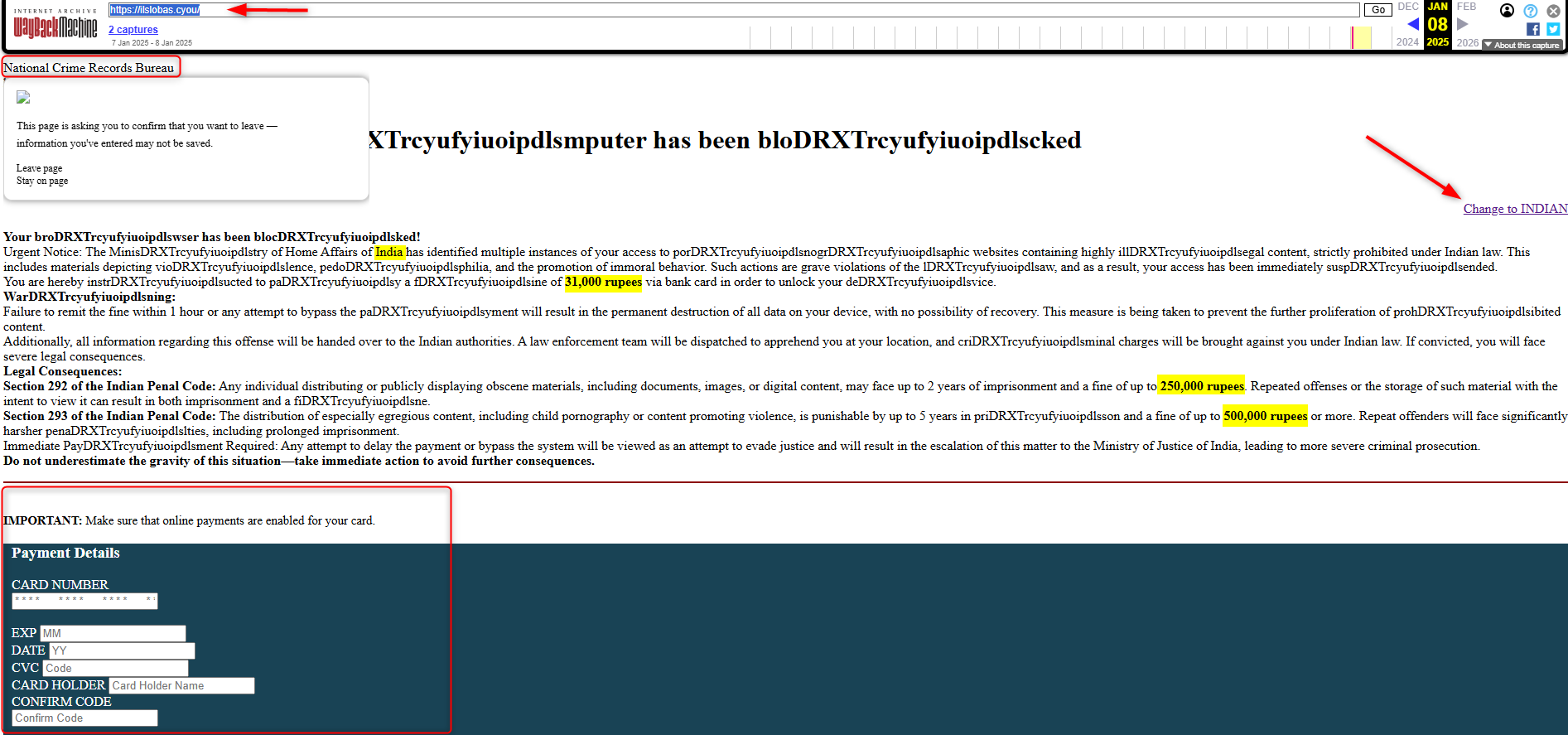Select the FEB month label
Screen dimensions: 1568x735
[x=1467, y=7]
